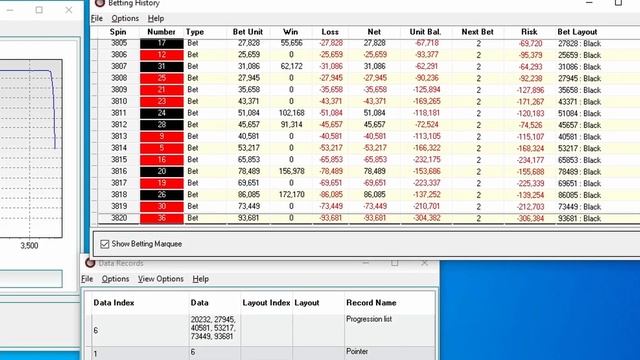This screenshot has height=360, width=640.
Task: Click the Number column header
Action: click(x=161, y=32)
